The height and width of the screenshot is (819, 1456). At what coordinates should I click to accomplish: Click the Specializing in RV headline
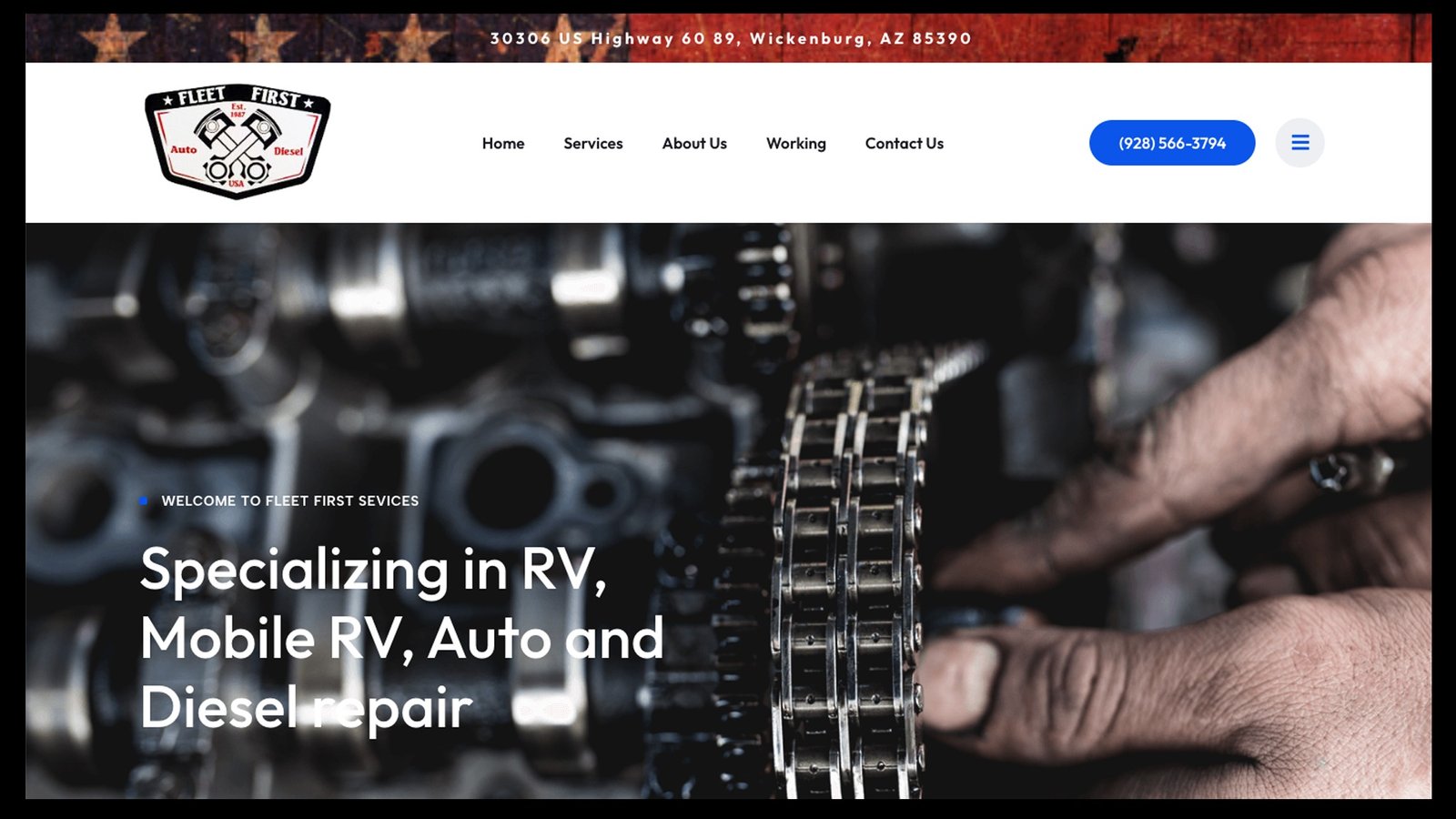(402, 639)
